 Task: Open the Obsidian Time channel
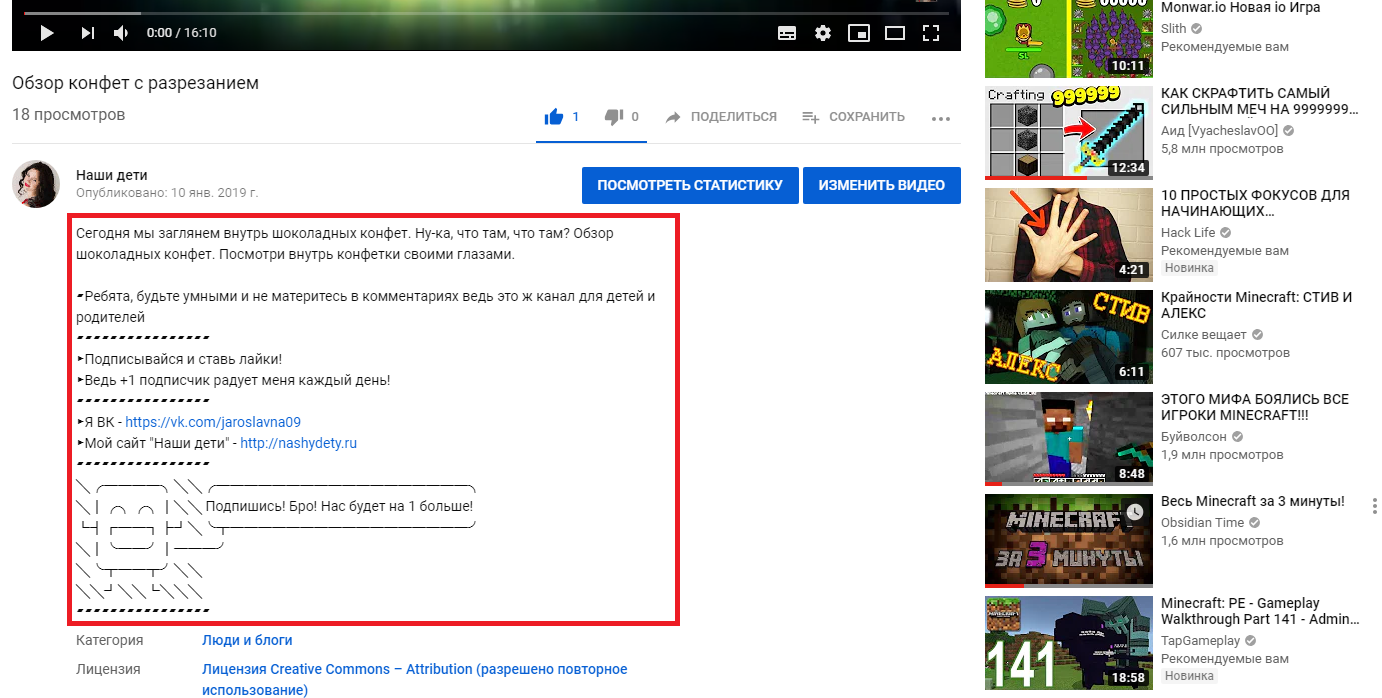click(1203, 523)
